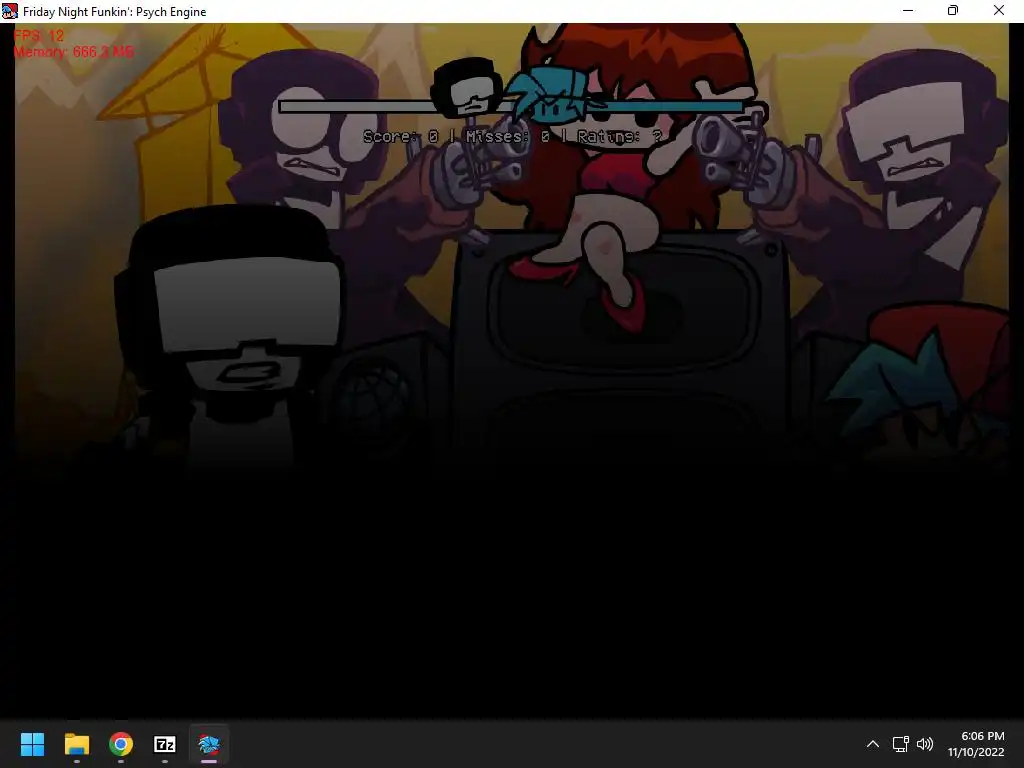Image resolution: width=1024 pixels, height=768 pixels.
Task: Click Tankman's health bar head icon
Action: tap(467, 88)
